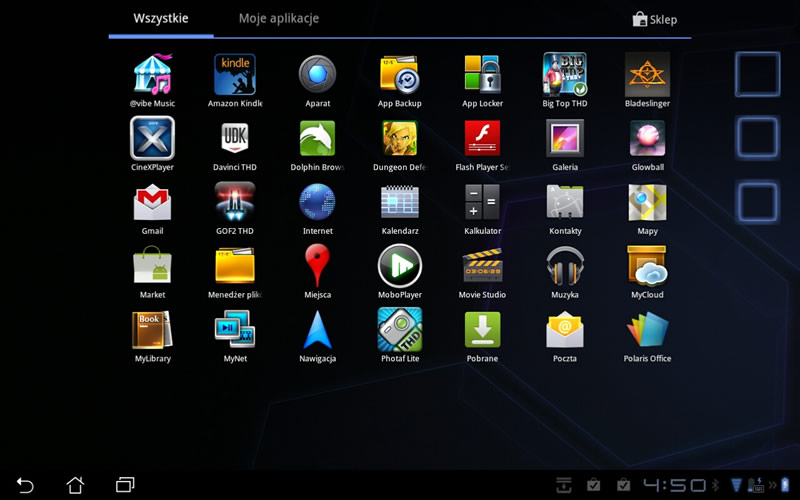Select the top home screen thumbnail
The image size is (800, 500).
pos(758,74)
